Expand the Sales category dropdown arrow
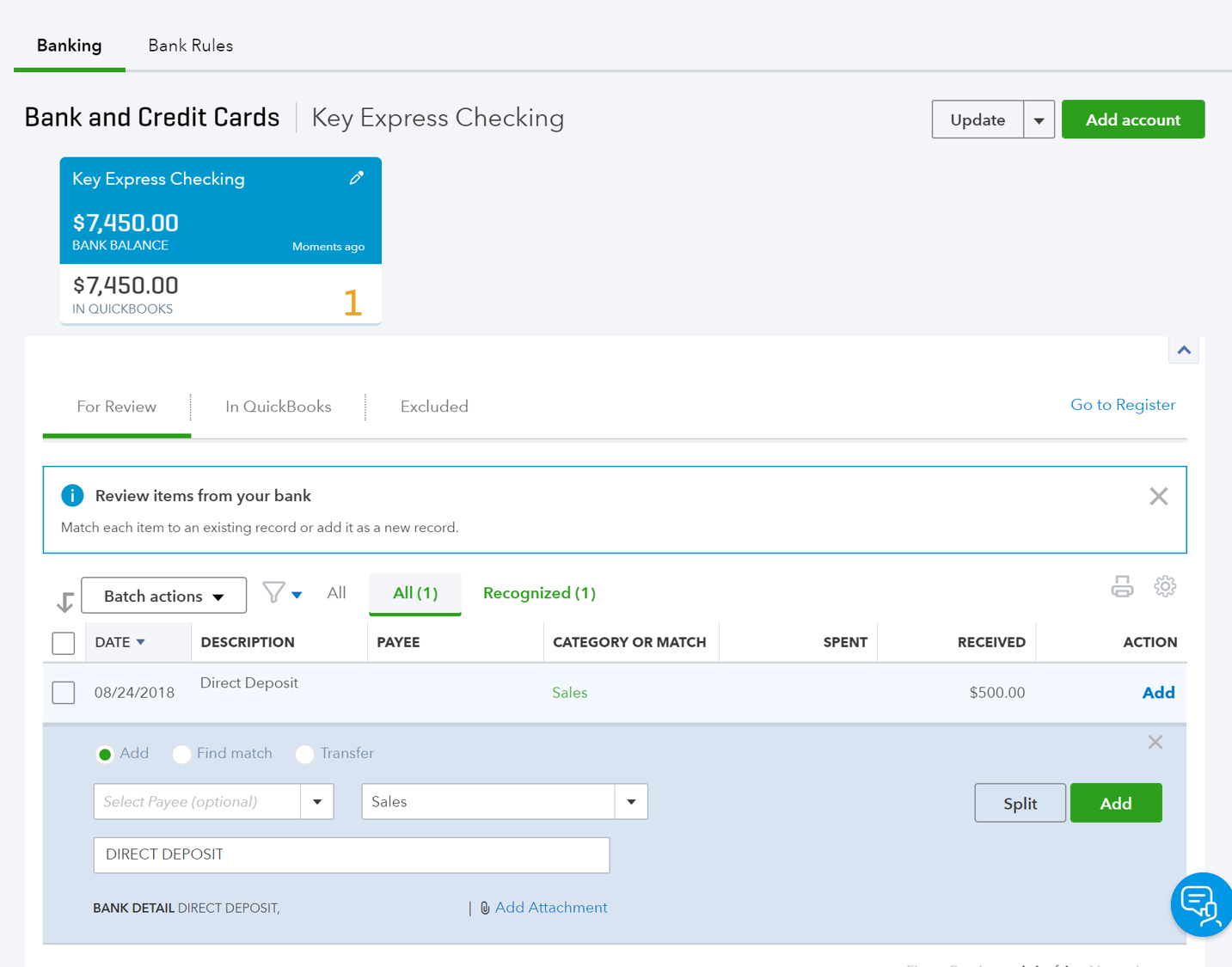1232x967 pixels. [631, 802]
